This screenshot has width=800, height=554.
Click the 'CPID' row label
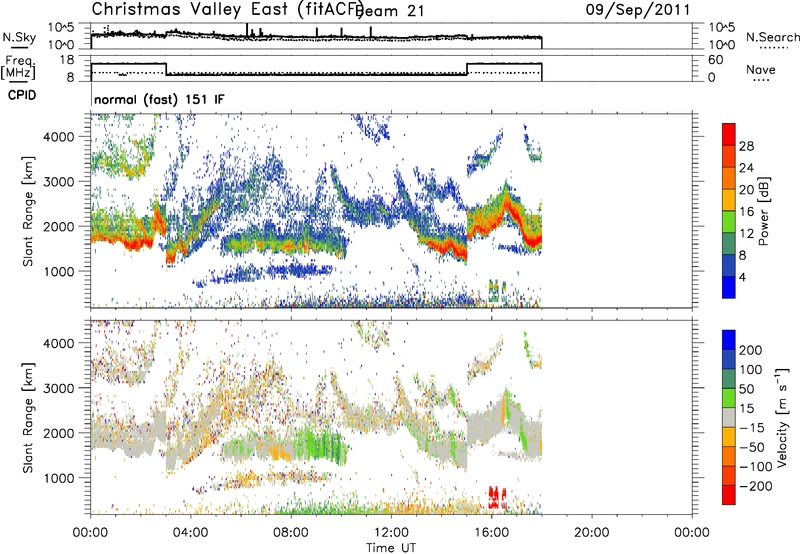22,95
